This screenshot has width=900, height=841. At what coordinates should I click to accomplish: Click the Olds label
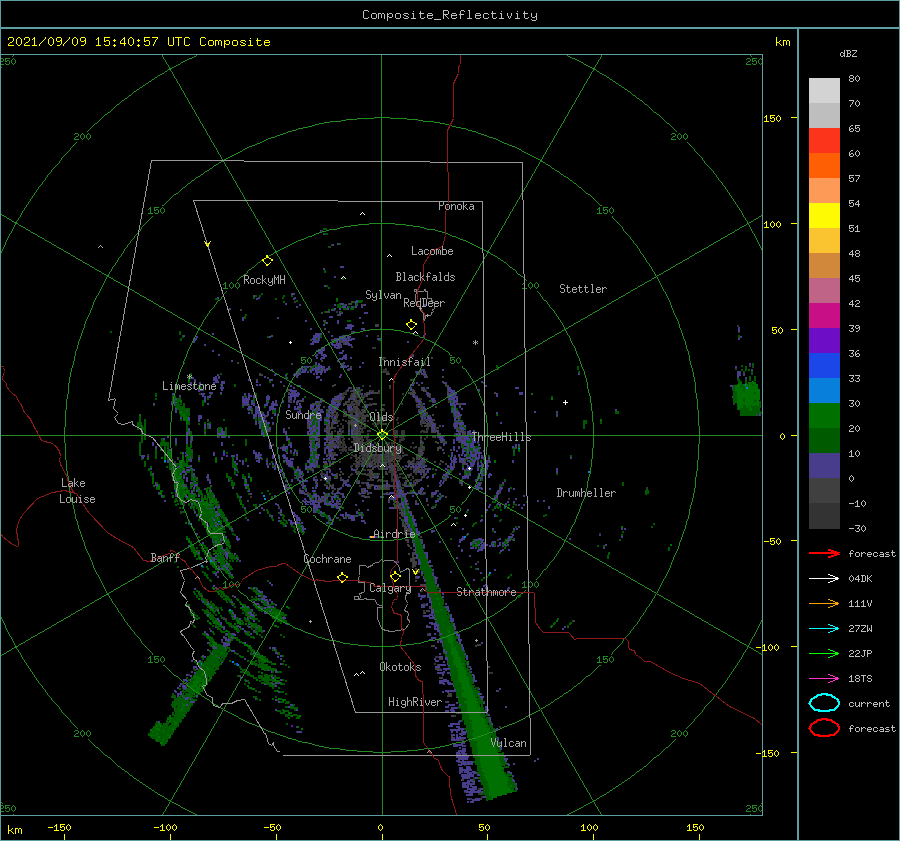tap(381, 417)
